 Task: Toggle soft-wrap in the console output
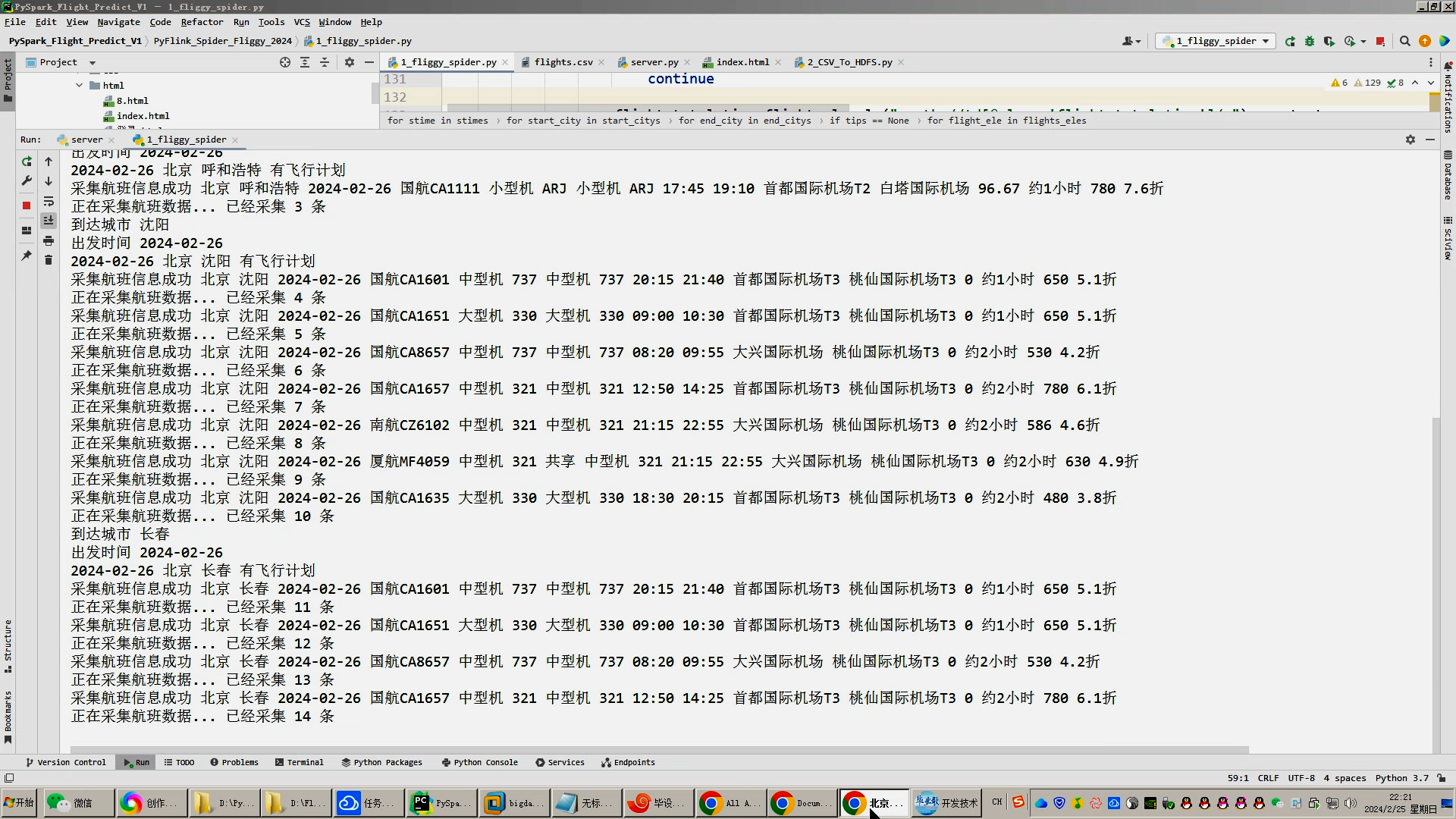(49, 201)
